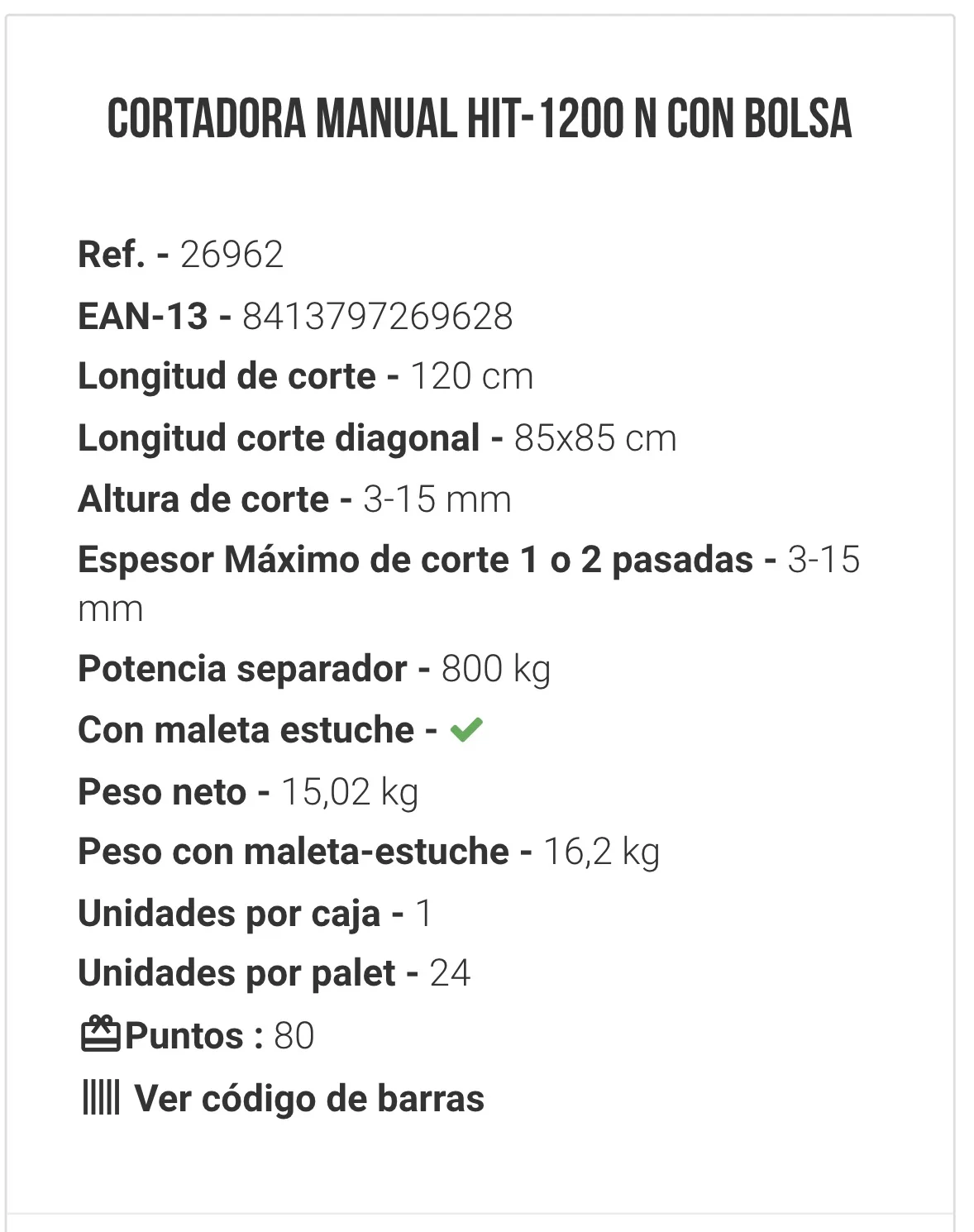The height and width of the screenshot is (1232, 974).
Task: Click the EAN-13 code 8413797269628
Action: click(377, 316)
